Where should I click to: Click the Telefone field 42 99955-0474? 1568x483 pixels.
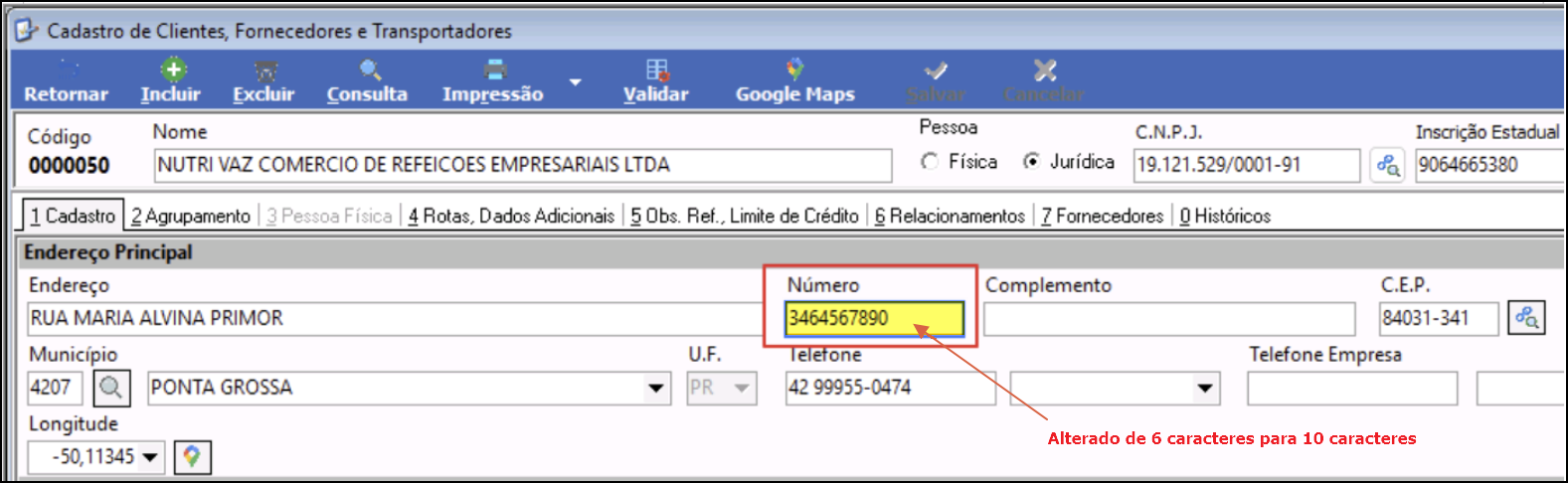(x=891, y=388)
